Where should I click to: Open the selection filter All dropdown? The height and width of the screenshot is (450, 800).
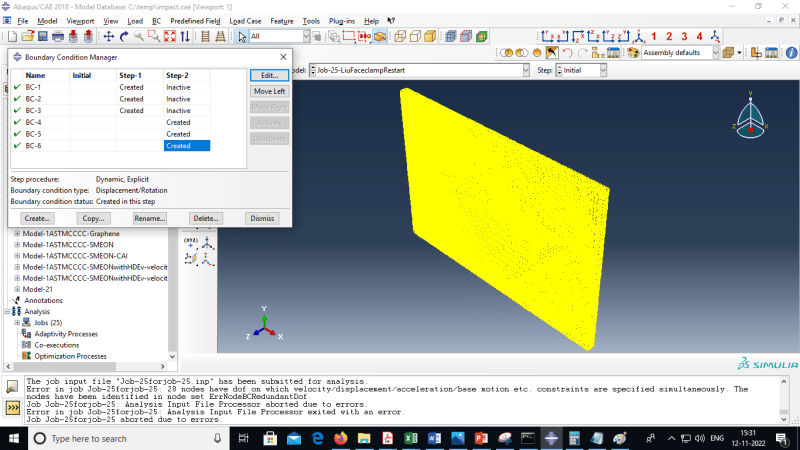[306, 36]
